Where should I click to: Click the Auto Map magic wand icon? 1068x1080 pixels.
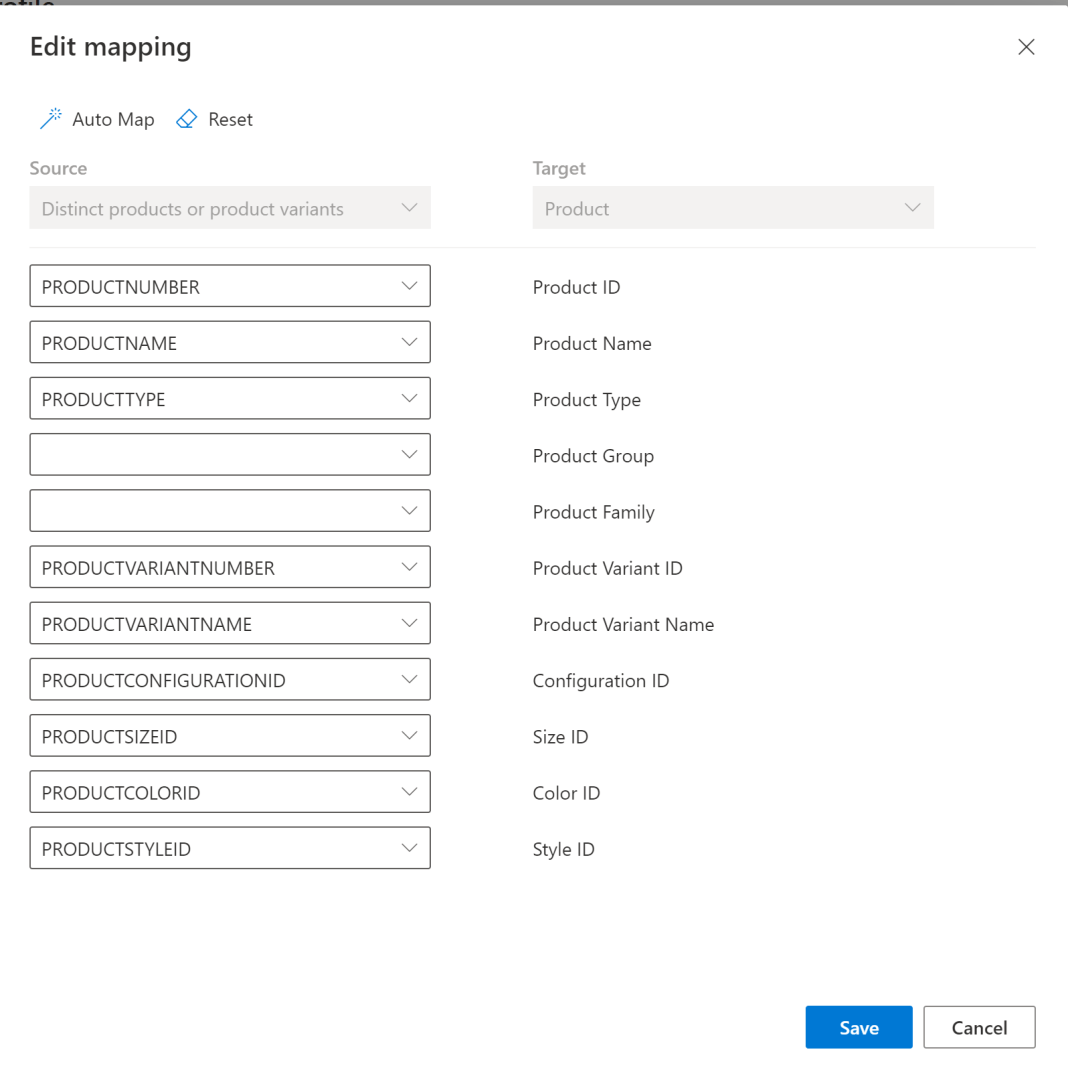[x=50, y=119]
